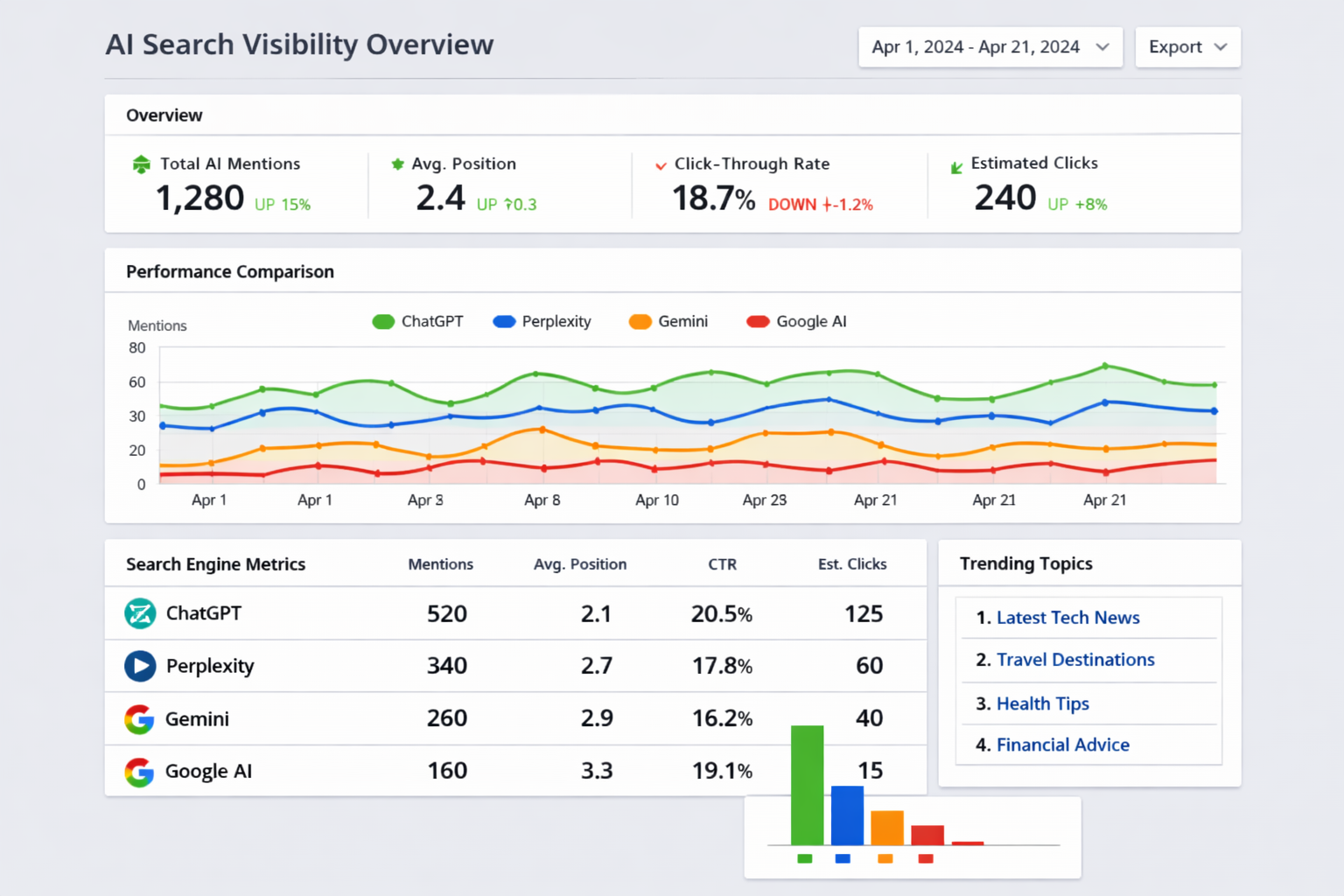
Task: Click the 18.7% click-through rate value
Action: 713,199
